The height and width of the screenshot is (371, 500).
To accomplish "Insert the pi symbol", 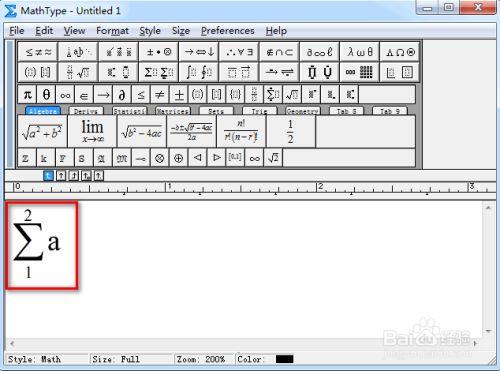I will click(x=27, y=95).
